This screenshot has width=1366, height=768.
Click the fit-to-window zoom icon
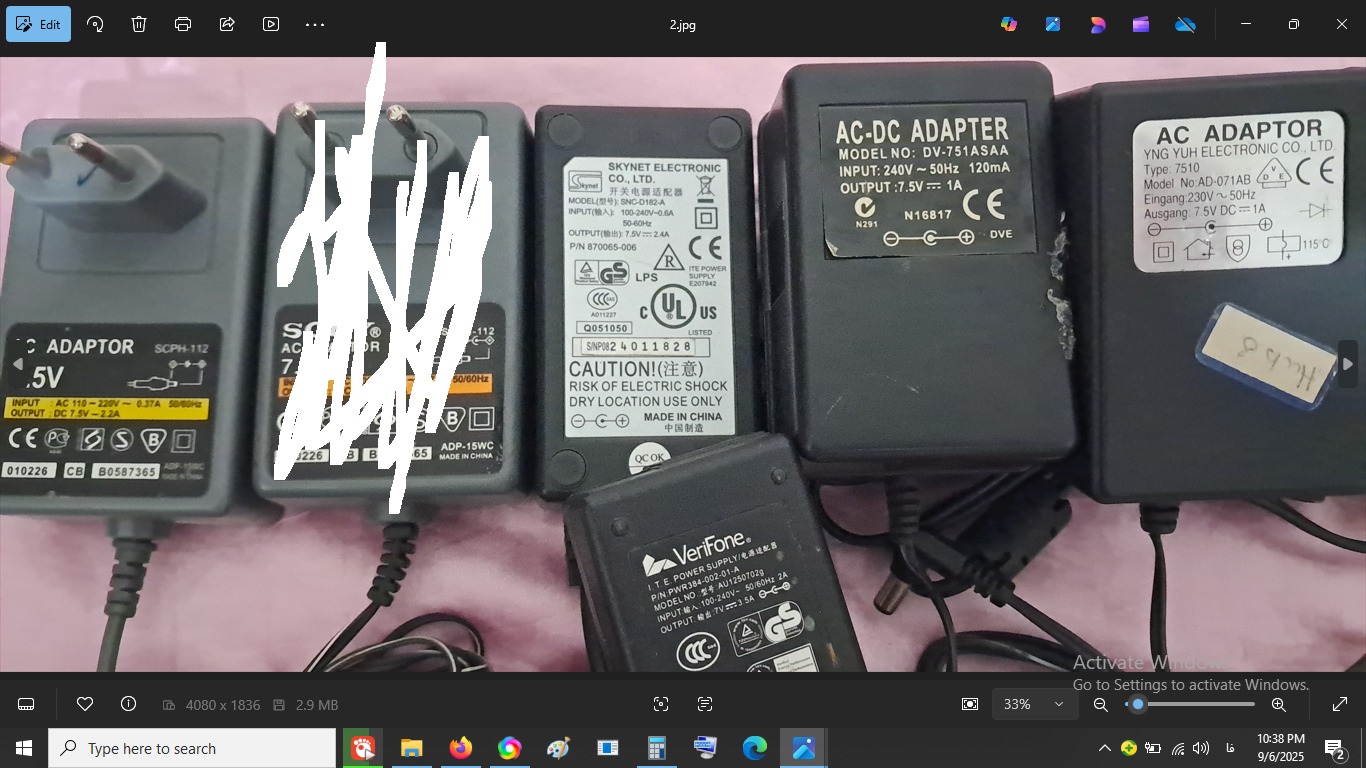tap(970, 704)
